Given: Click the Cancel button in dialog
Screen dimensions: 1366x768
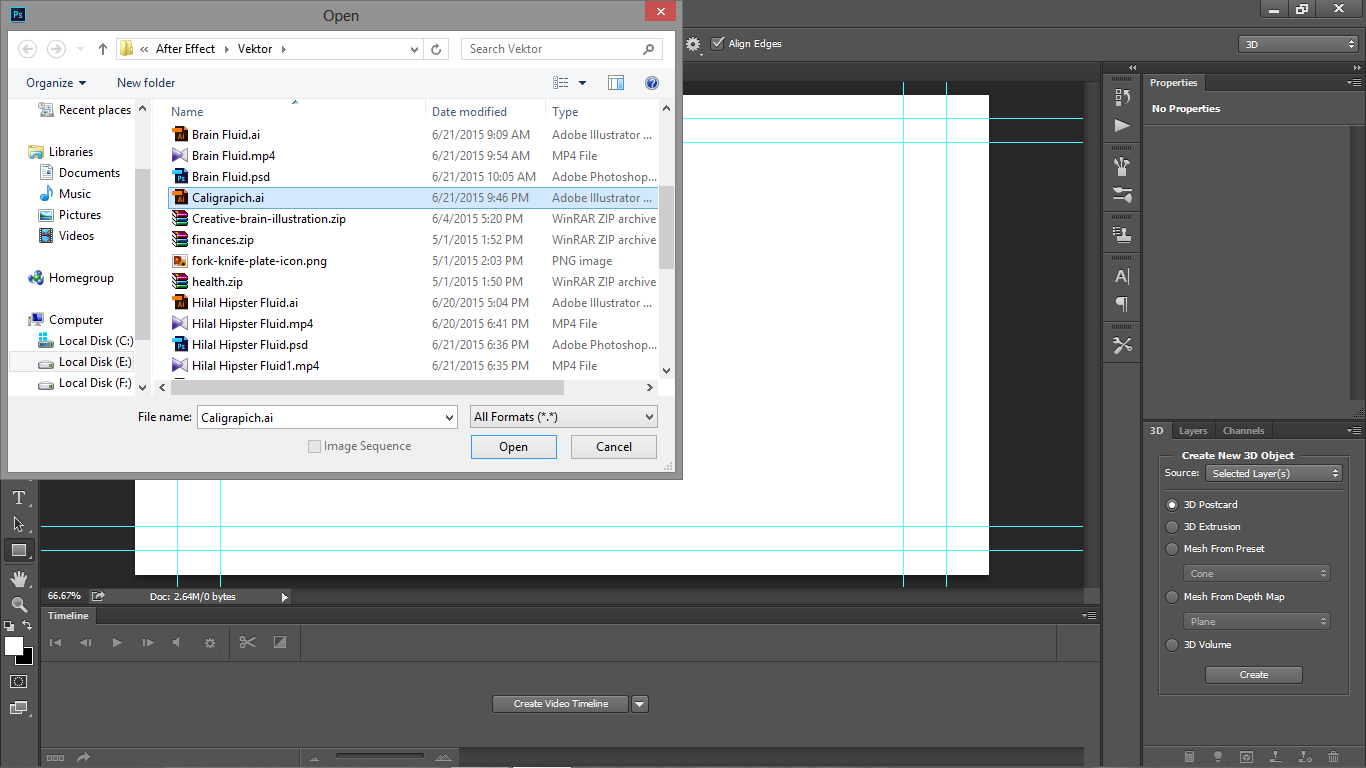Looking at the screenshot, I should tap(614, 447).
